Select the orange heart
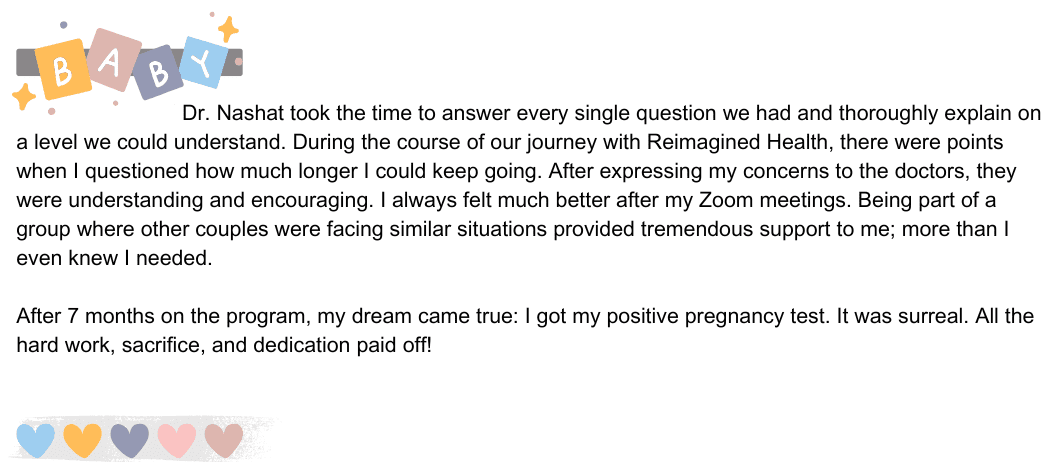This screenshot has width=1058, height=464. [82, 440]
